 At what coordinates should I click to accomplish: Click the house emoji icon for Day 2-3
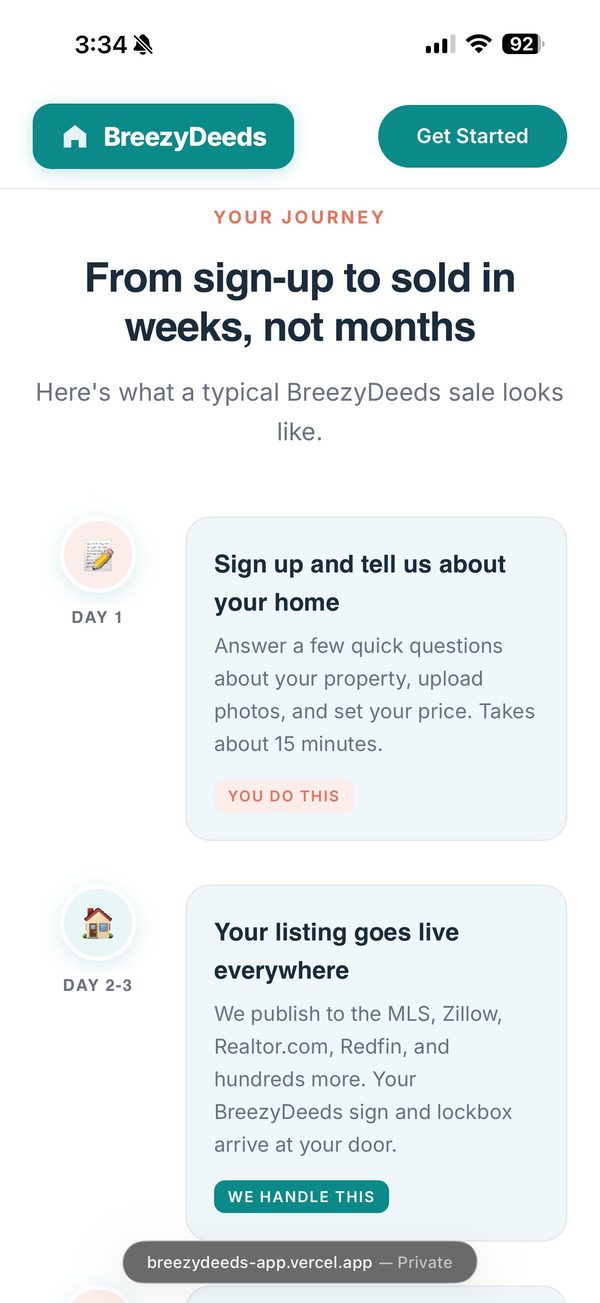97,923
